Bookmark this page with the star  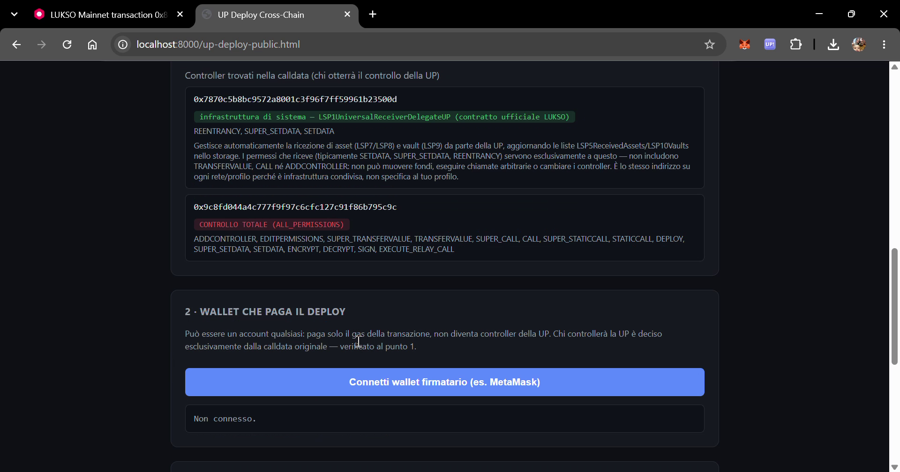(x=709, y=44)
